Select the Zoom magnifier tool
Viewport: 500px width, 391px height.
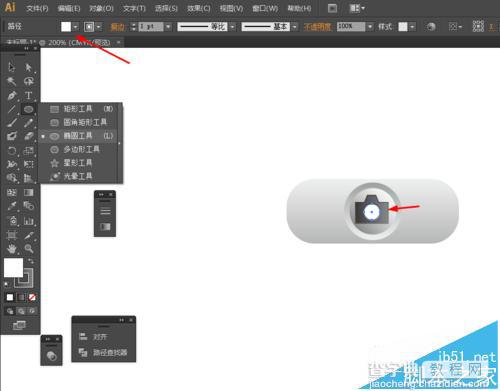click(28, 249)
